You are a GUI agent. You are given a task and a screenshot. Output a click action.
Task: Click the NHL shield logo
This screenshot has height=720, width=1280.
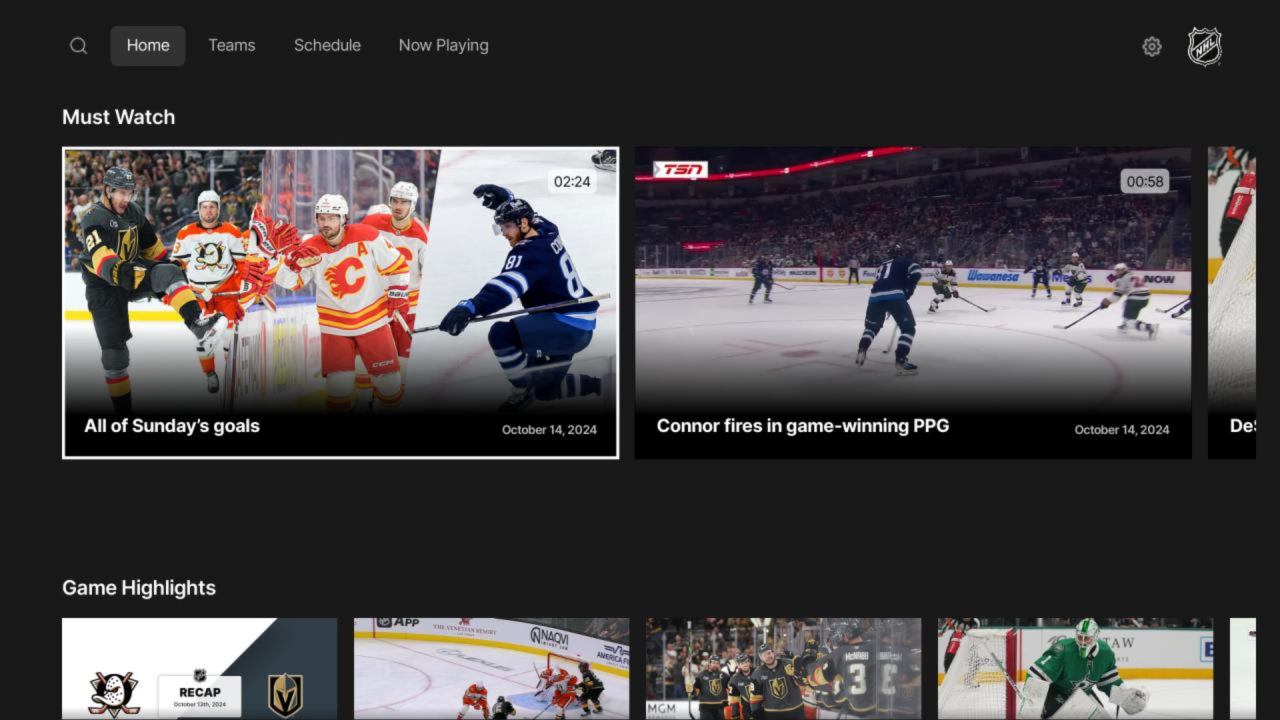pos(1204,45)
